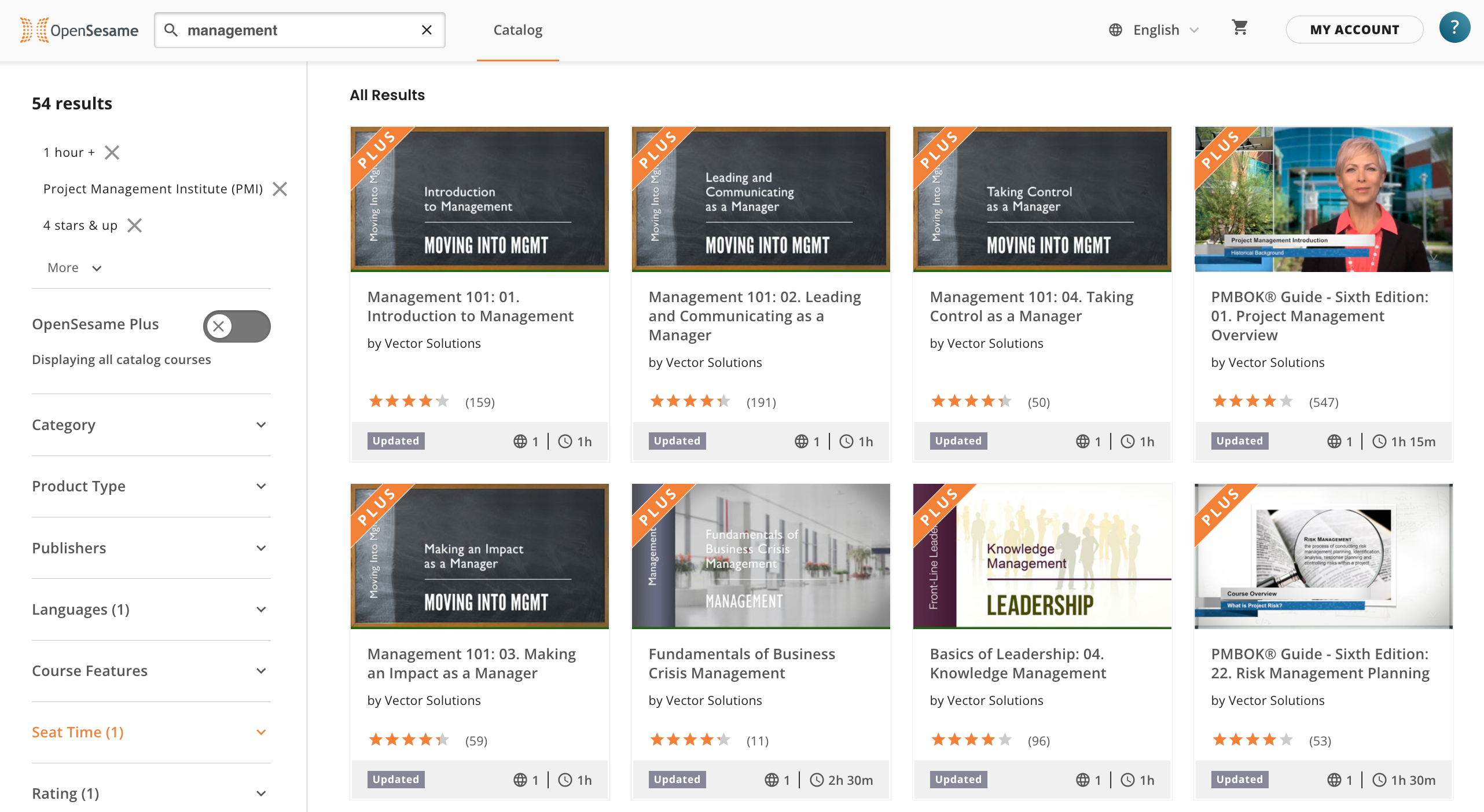1484x812 pixels.
Task: Open the Project Management Introduction video thumbnail
Action: (1323, 199)
